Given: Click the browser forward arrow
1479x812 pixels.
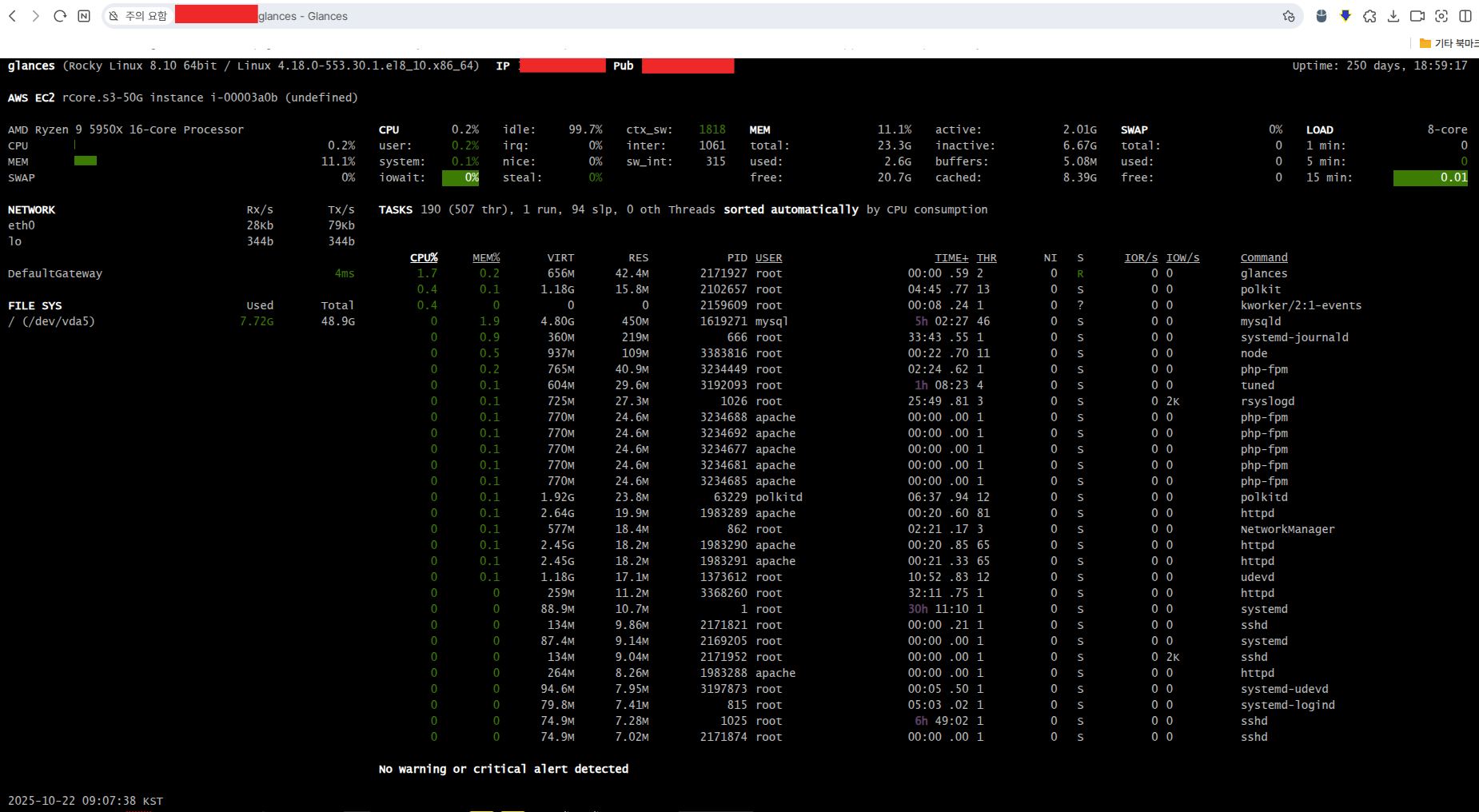Looking at the screenshot, I should coord(36,16).
